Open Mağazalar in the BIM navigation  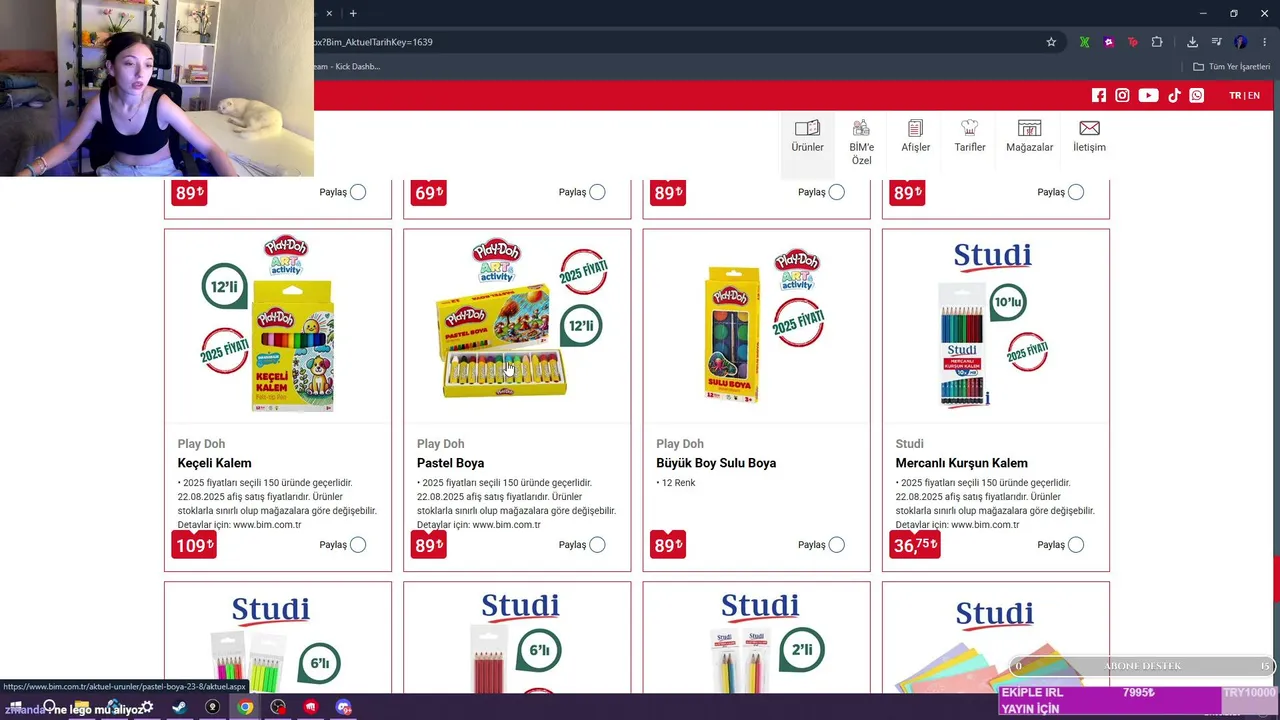[x=1029, y=137]
